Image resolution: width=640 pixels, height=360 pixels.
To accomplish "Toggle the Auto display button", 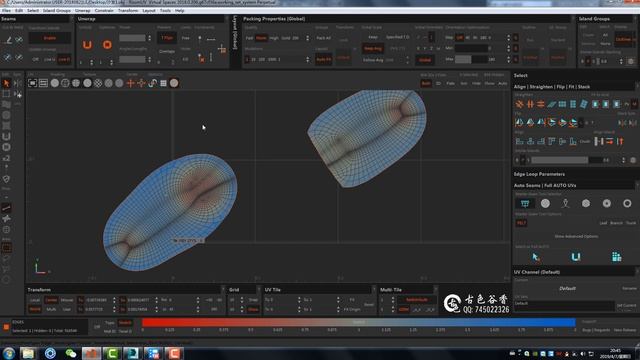I will (x=502, y=83).
